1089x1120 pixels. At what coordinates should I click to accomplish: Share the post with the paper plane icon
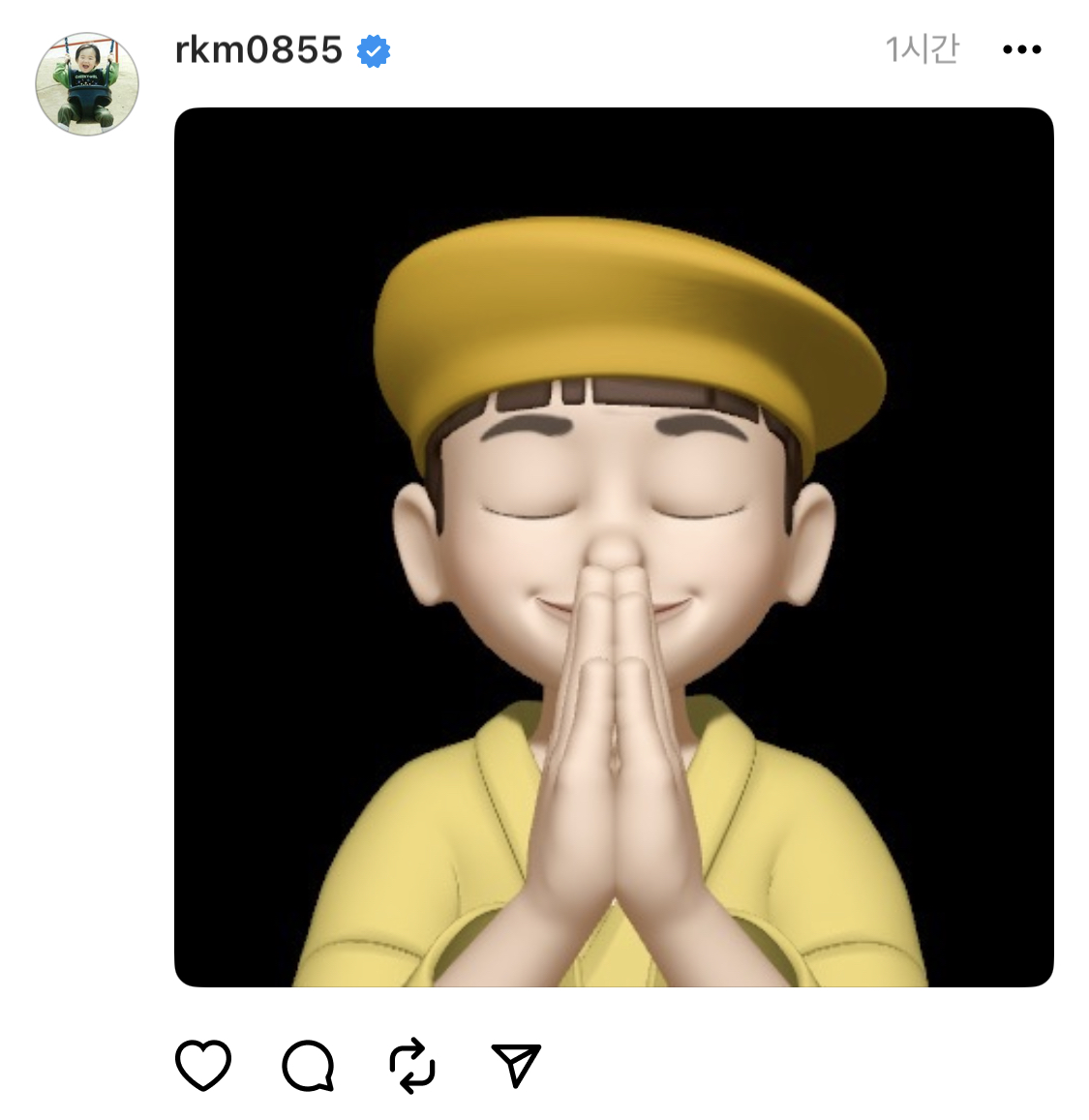(x=516, y=1065)
